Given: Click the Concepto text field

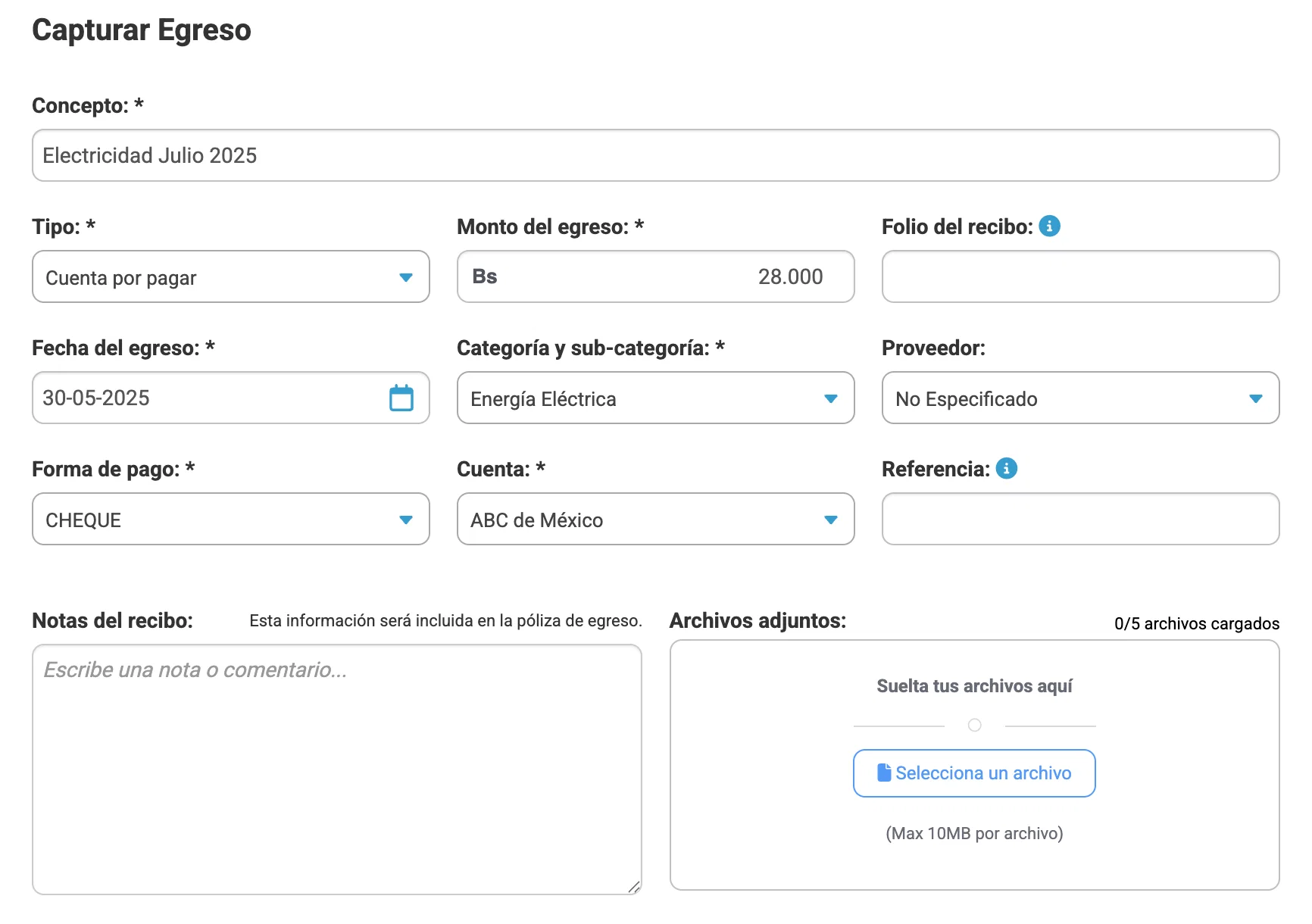Looking at the screenshot, I should pyautogui.click(x=656, y=155).
